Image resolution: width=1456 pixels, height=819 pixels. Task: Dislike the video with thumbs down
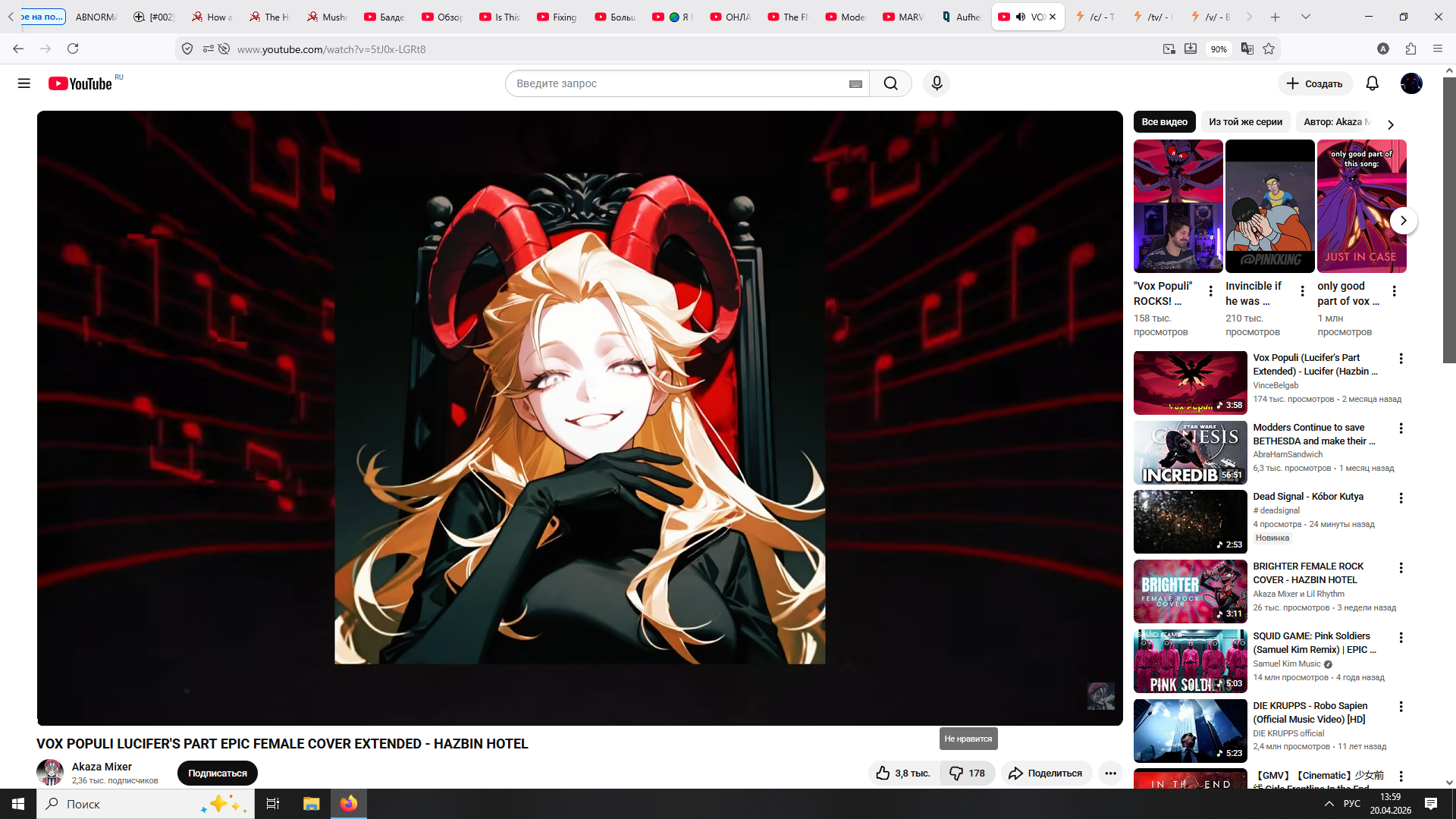(x=968, y=773)
